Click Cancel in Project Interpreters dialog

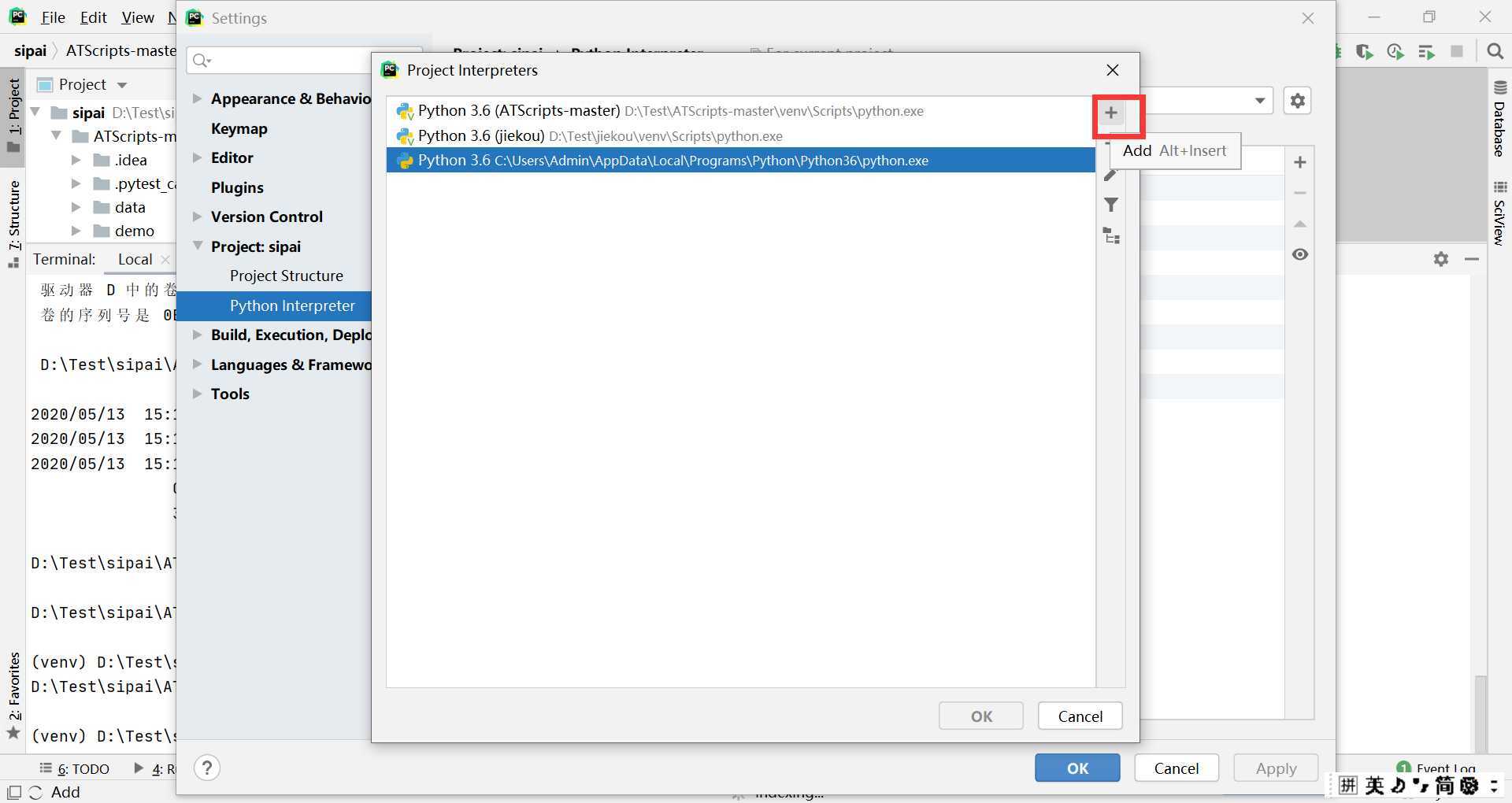click(1080, 716)
